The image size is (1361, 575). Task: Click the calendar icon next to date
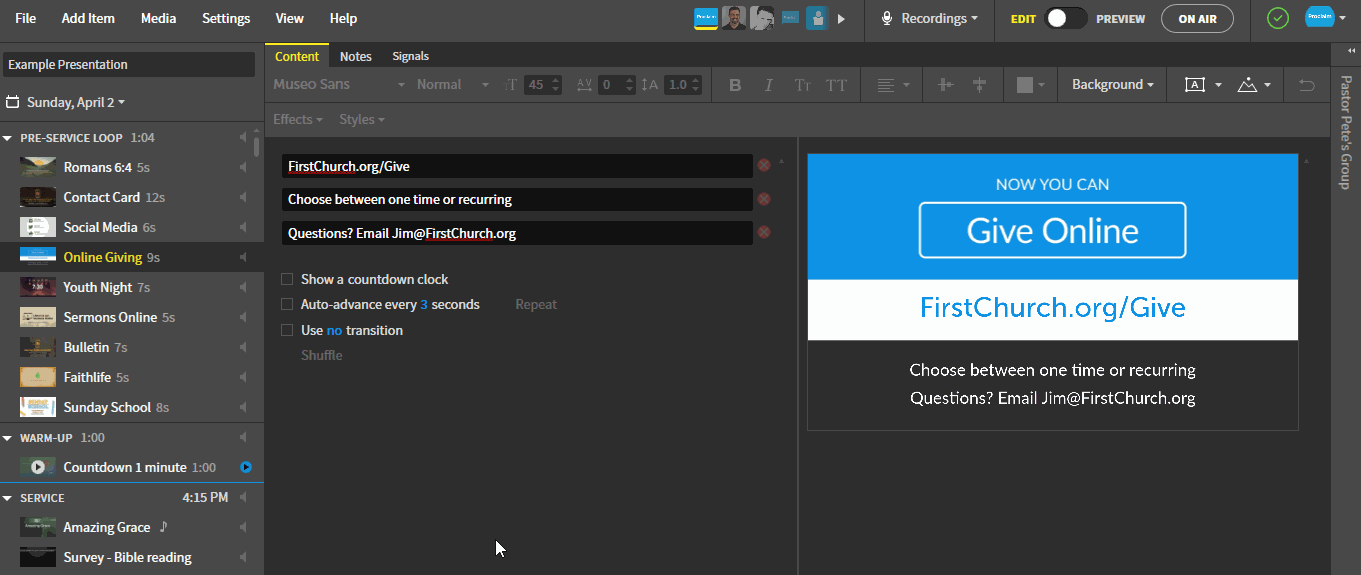(x=13, y=102)
